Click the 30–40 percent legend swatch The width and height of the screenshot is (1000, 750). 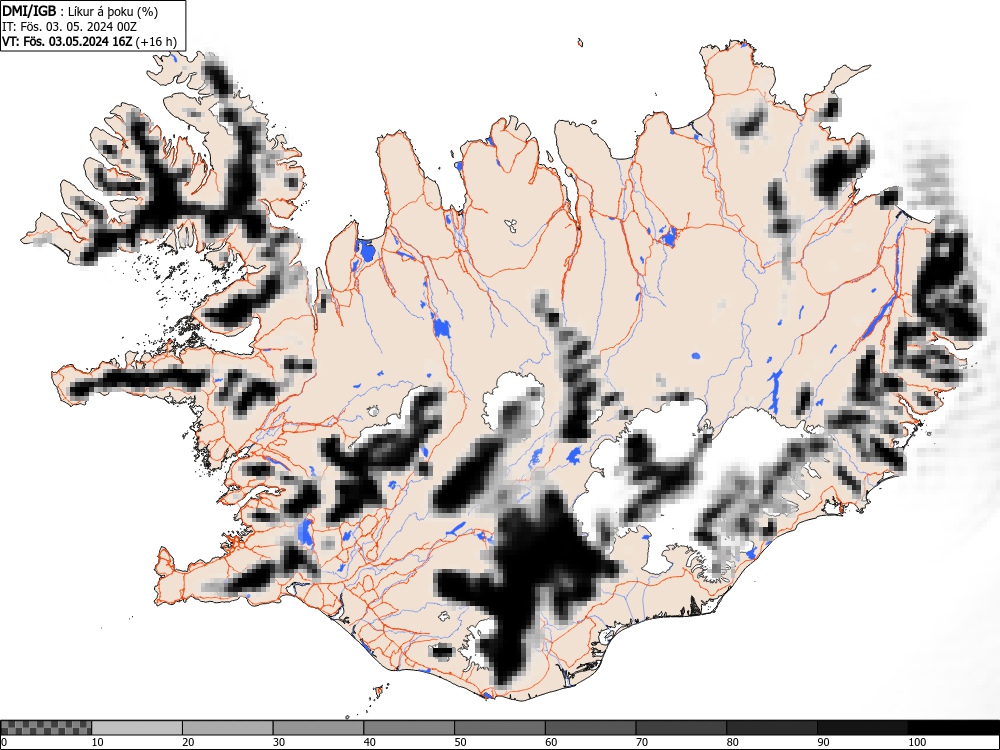[318, 728]
